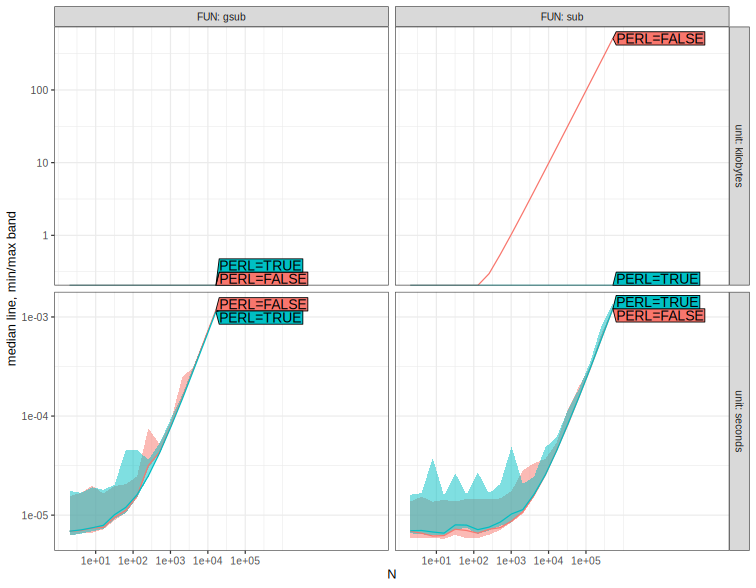Click PERL=TRUE label in gsub seconds panel
Screen dimensions: 756x588
click(260, 318)
